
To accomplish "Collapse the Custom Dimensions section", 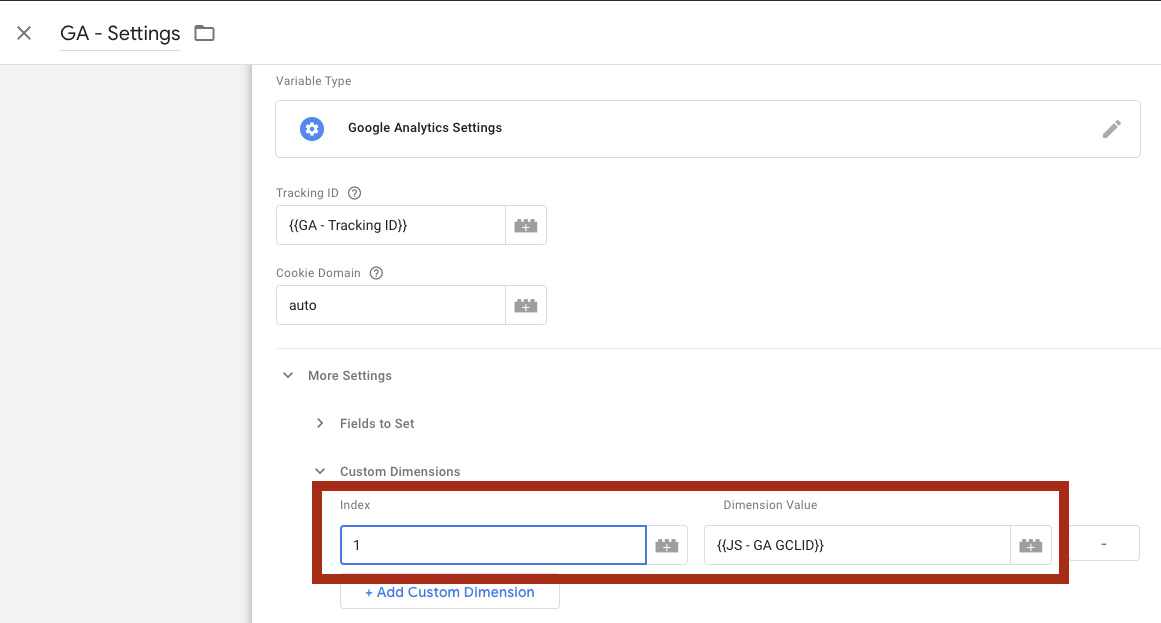I will click(320, 472).
